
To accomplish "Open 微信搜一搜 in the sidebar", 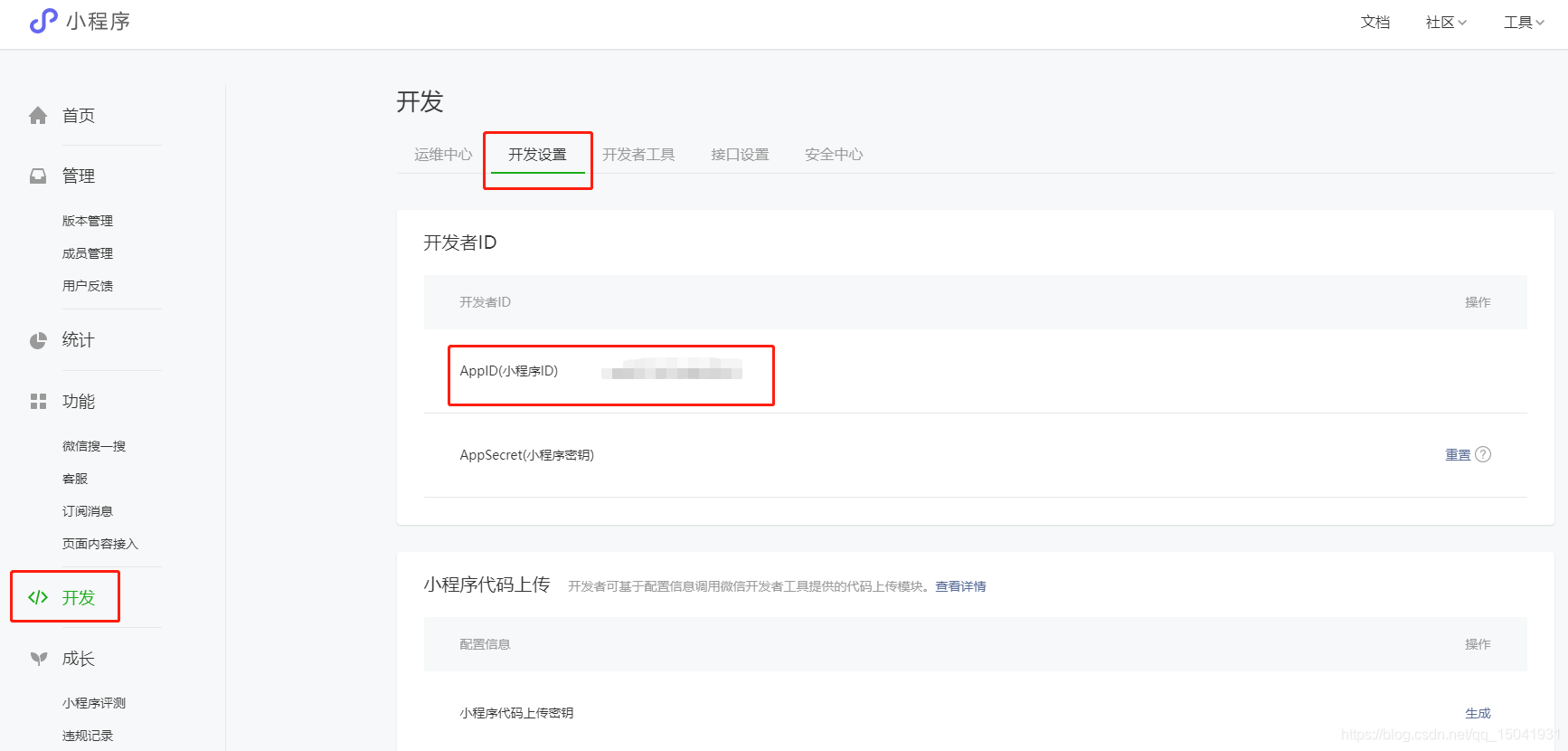I will click(x=94, y=446).
